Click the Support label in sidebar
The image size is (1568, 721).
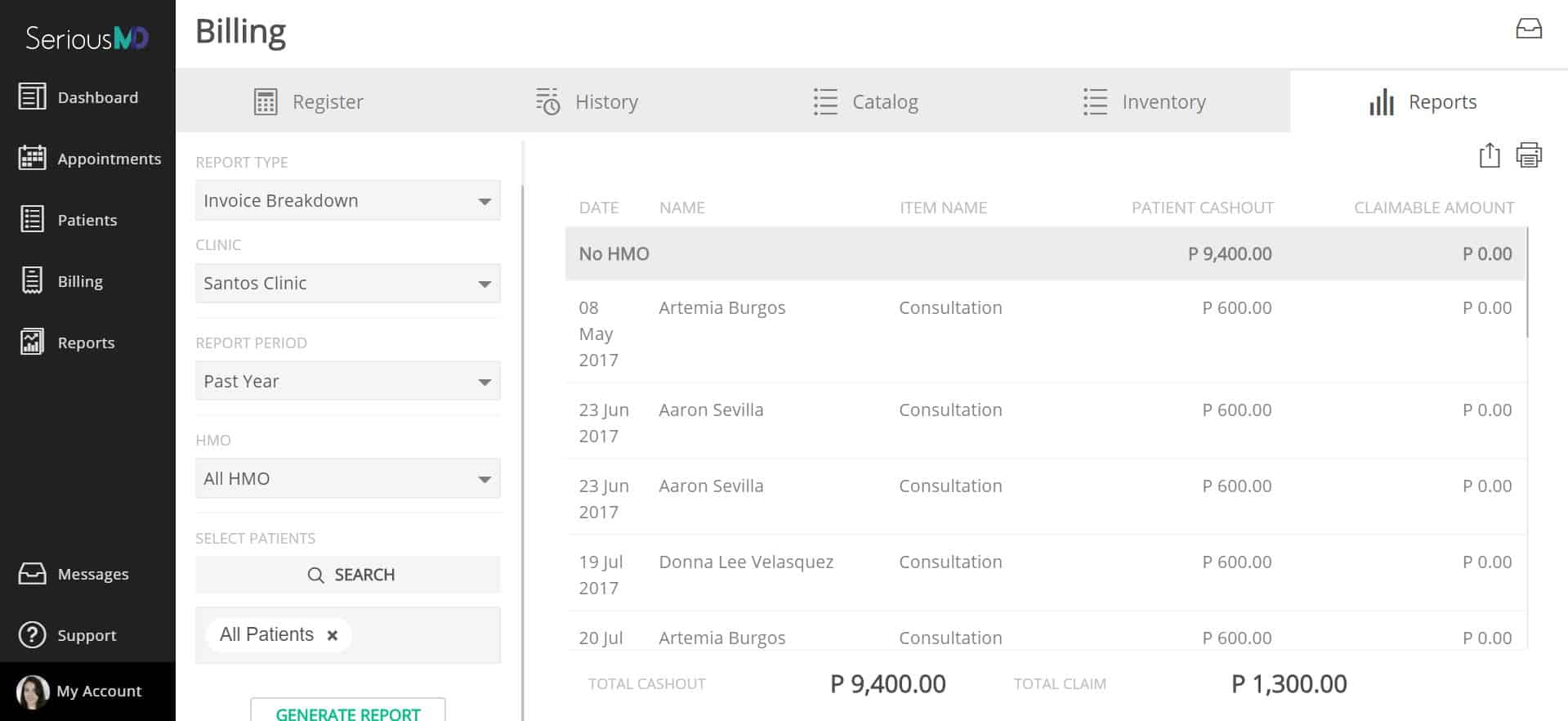pos(87,635)
